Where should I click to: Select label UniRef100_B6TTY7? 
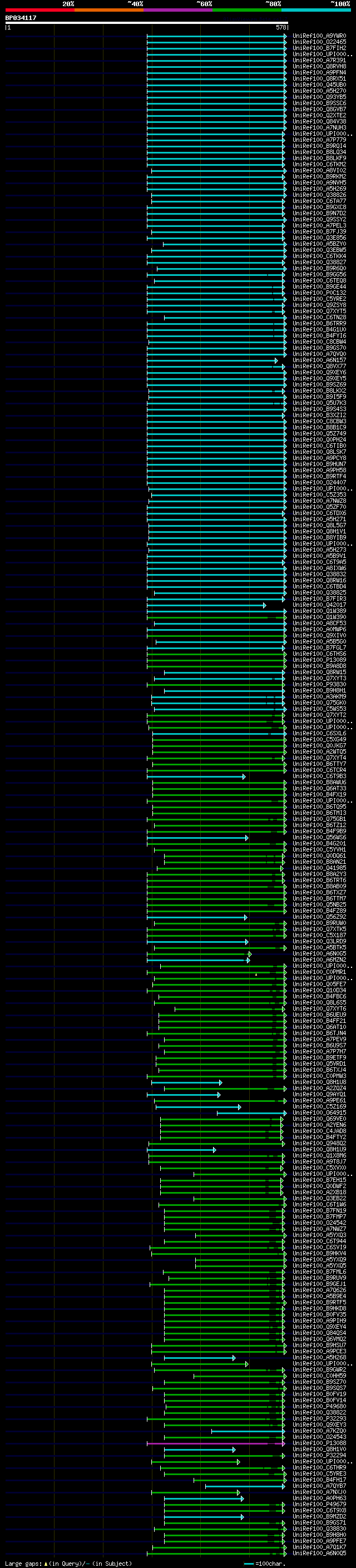319,764
